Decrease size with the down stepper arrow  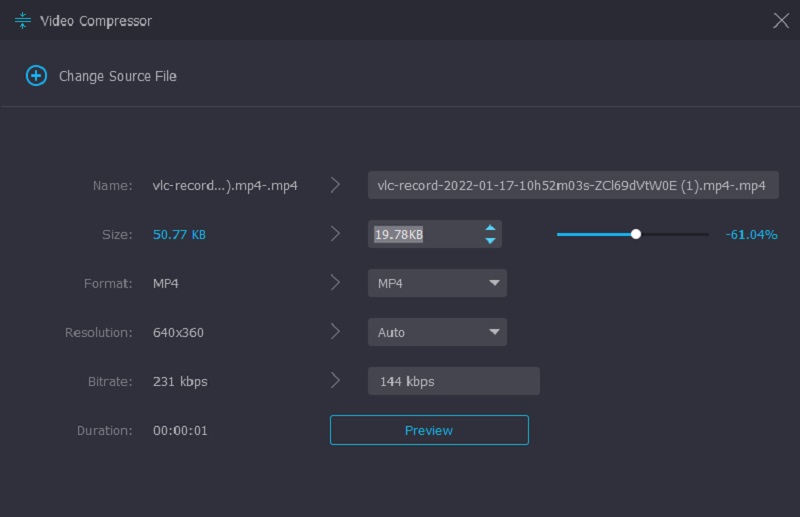tap(490, 241)
